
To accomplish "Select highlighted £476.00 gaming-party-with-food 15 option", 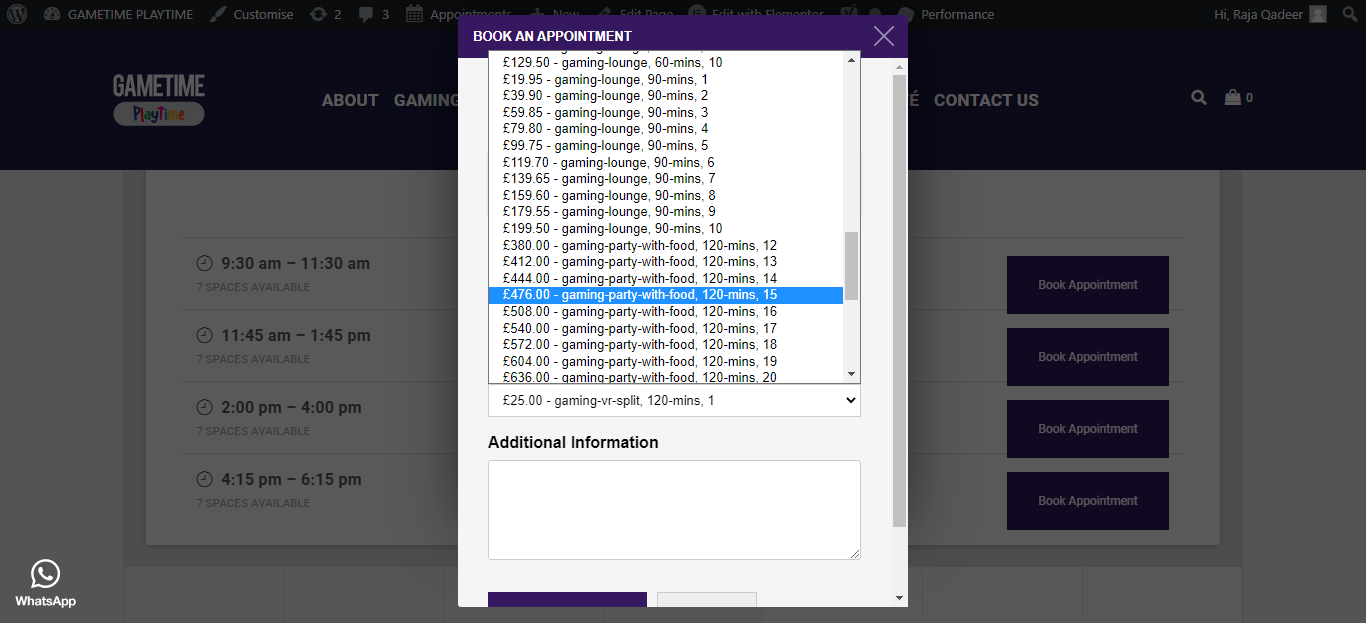I will (x=665, y=294).
